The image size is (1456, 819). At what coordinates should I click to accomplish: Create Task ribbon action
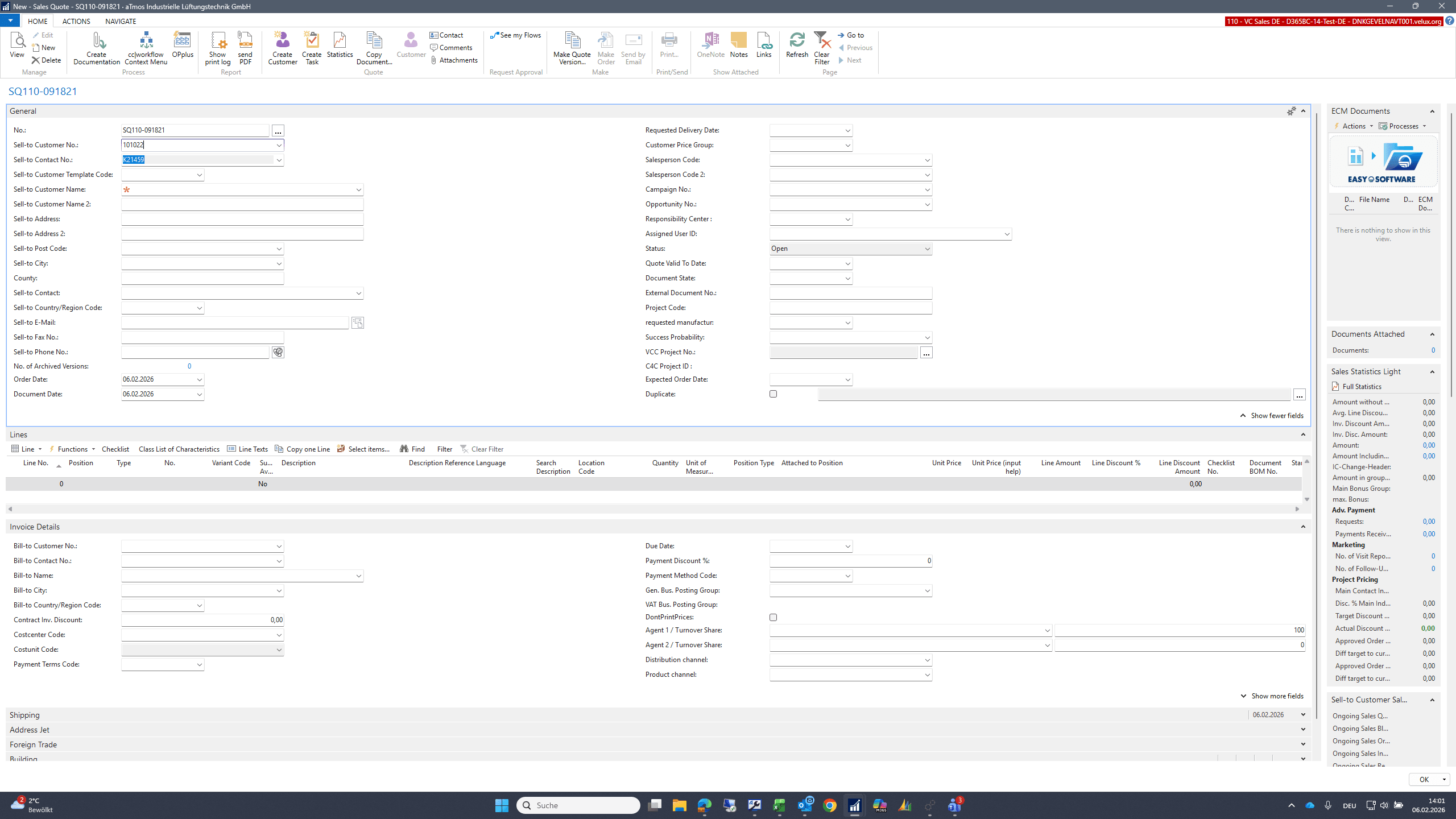point(312,48)
